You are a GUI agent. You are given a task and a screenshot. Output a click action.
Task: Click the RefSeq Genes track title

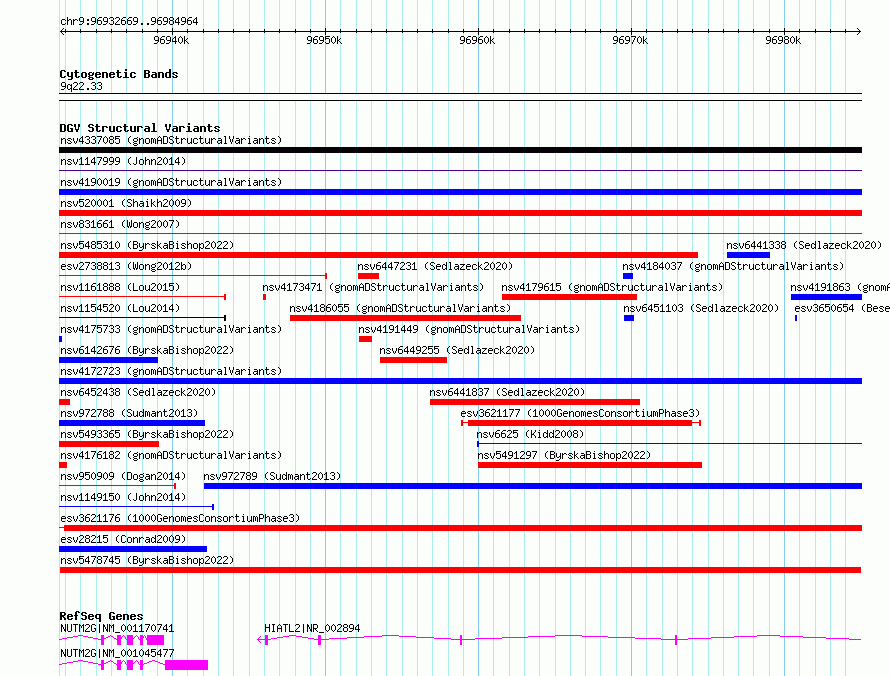101,616
